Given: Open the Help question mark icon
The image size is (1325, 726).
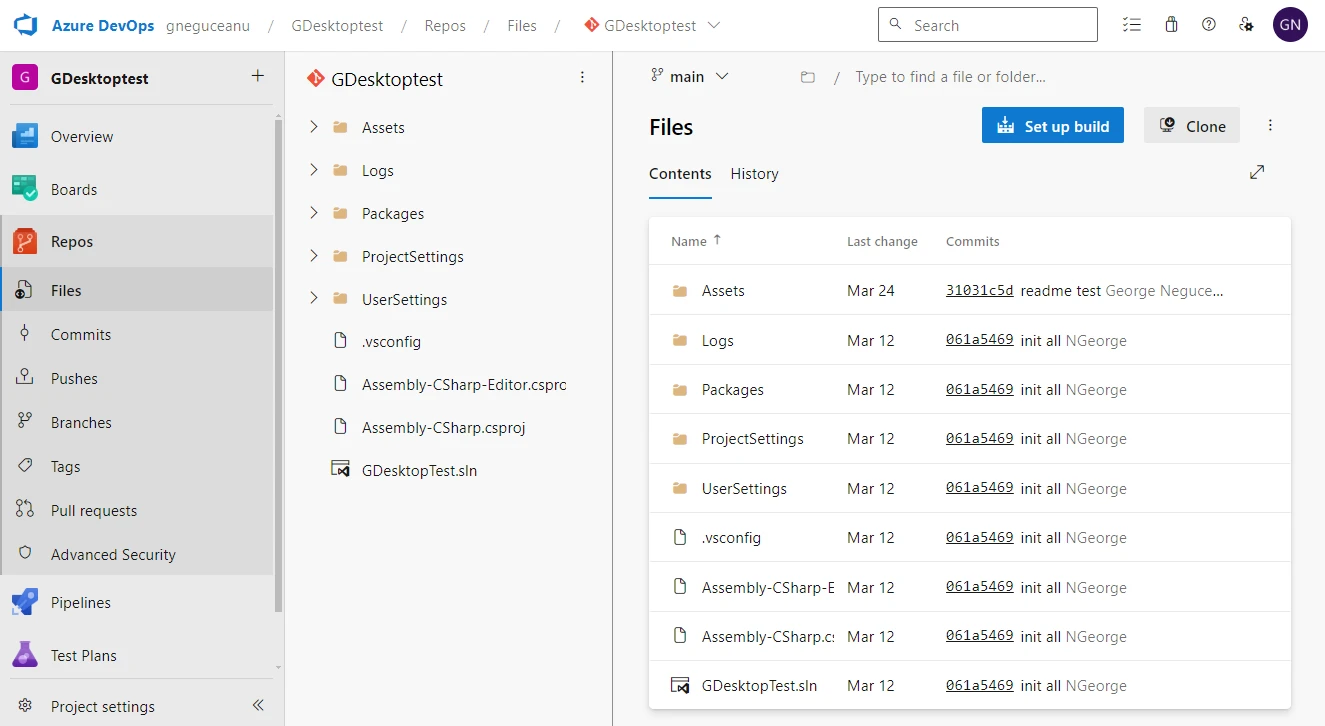Looking at the screenshot, I should point(1209,24).
